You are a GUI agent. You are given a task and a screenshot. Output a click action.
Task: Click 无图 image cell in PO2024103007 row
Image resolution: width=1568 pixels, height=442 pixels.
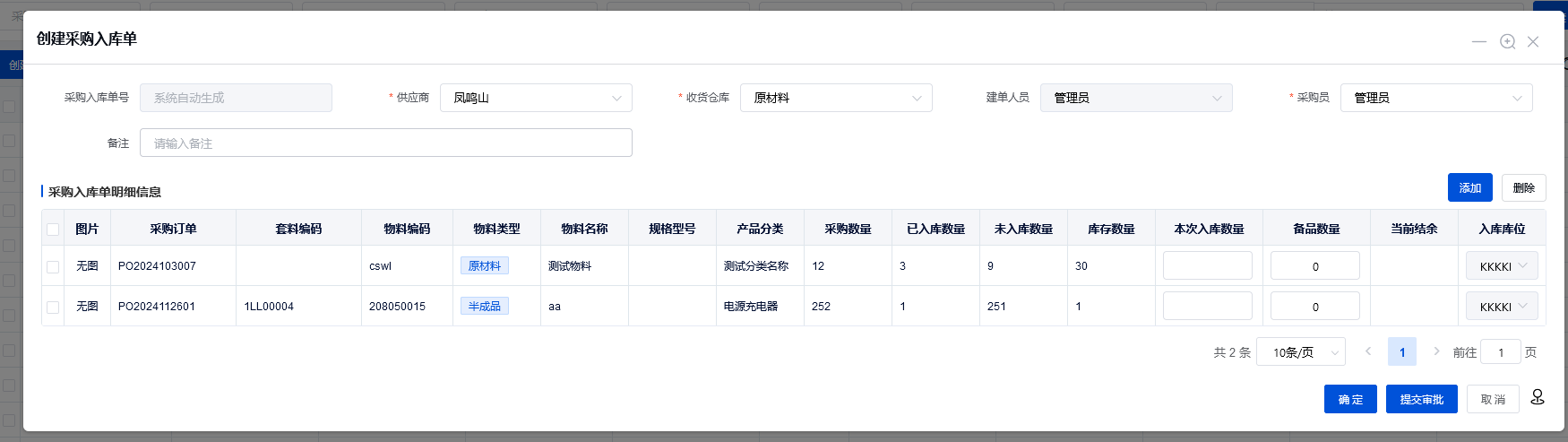[87, 266]
